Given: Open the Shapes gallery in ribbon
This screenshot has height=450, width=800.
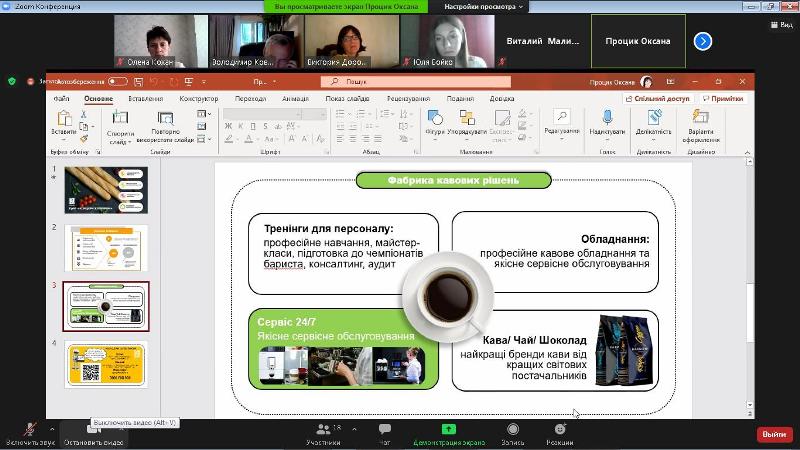Looking at the screenshot, I should click(435, 119).
